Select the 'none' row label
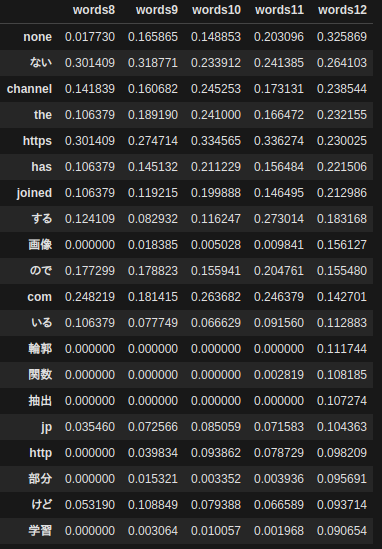382x549 pixels. point(37,37)
